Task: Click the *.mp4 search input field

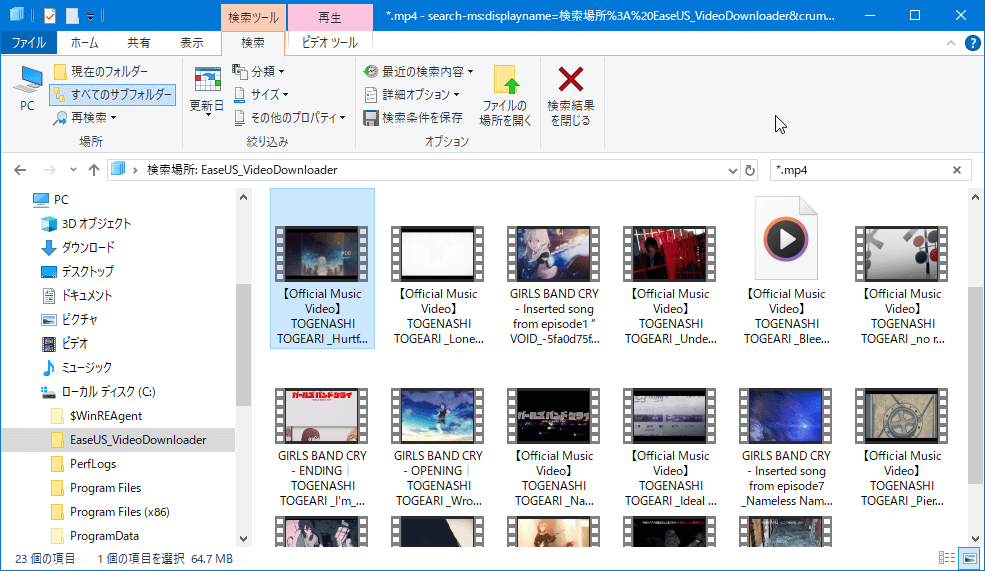Action: (860, 170)
